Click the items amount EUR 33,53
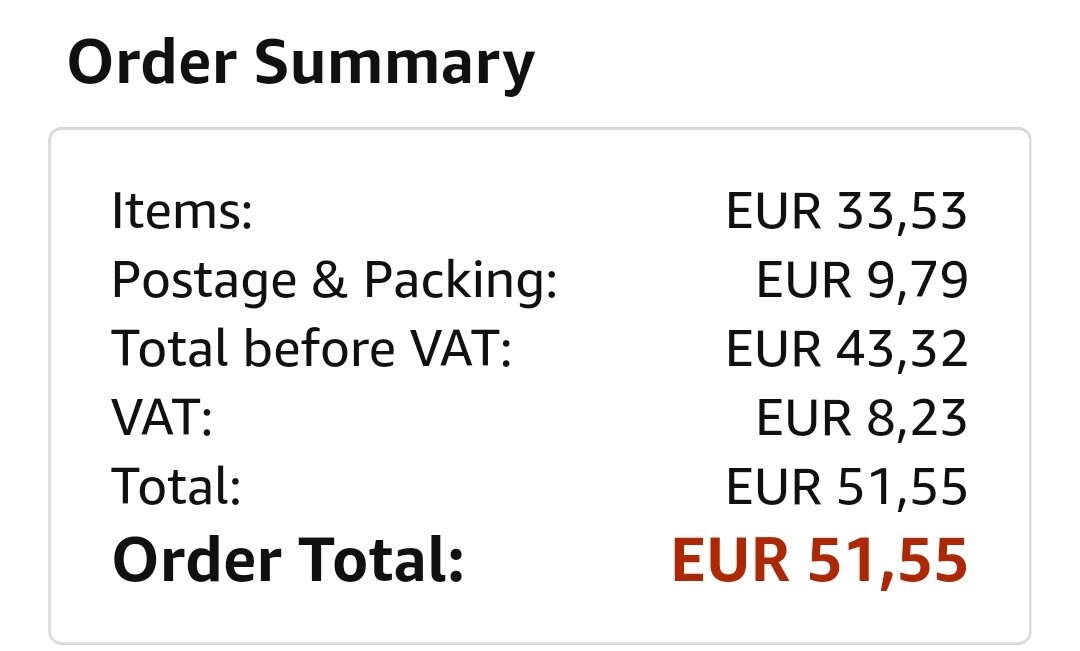The height and width of the screenshot is (651, 1080). coord(847,211)
